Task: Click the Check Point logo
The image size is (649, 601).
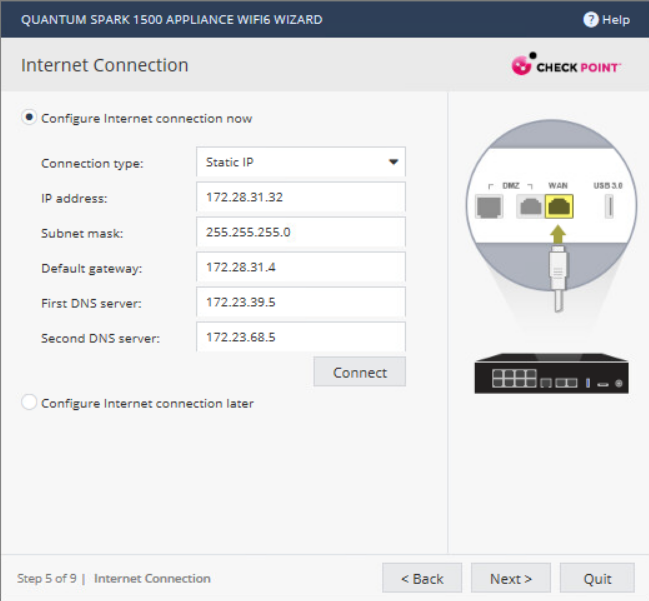Action: point(566,64)
